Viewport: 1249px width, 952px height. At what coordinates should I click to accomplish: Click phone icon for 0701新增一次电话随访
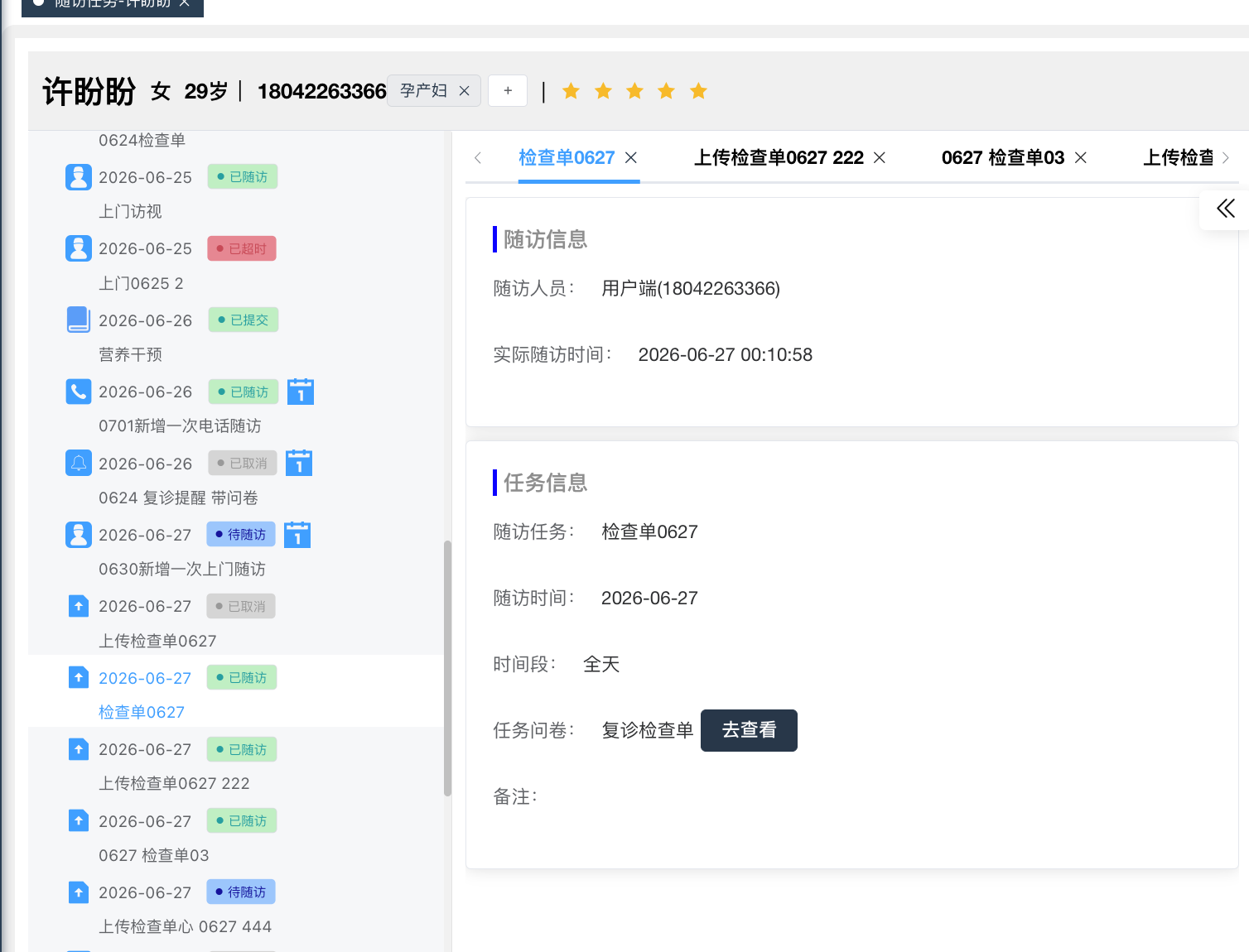point(79,392)
